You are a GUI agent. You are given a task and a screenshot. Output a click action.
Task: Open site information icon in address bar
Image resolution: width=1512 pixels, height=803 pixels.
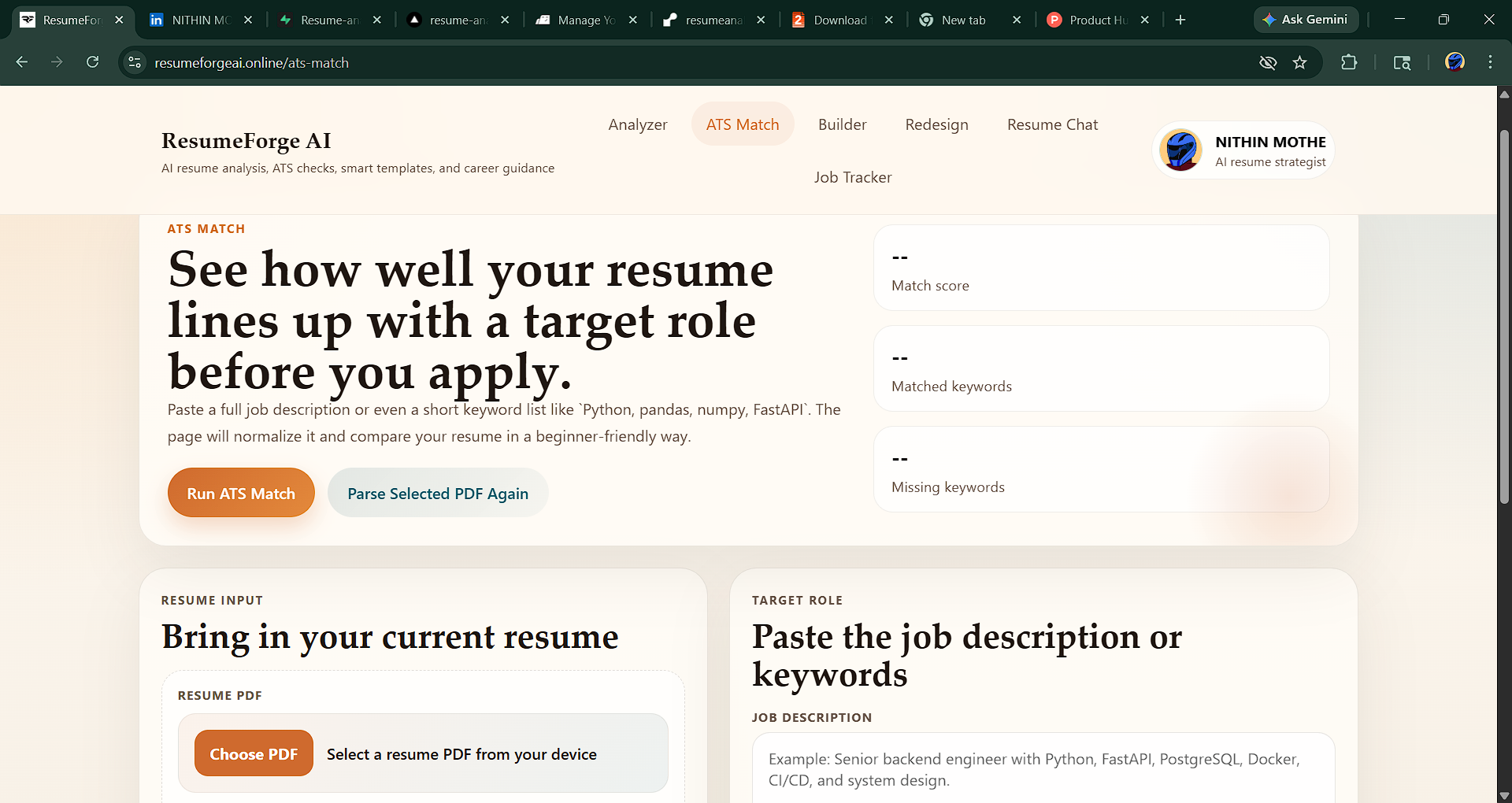(x=135, y=62)
